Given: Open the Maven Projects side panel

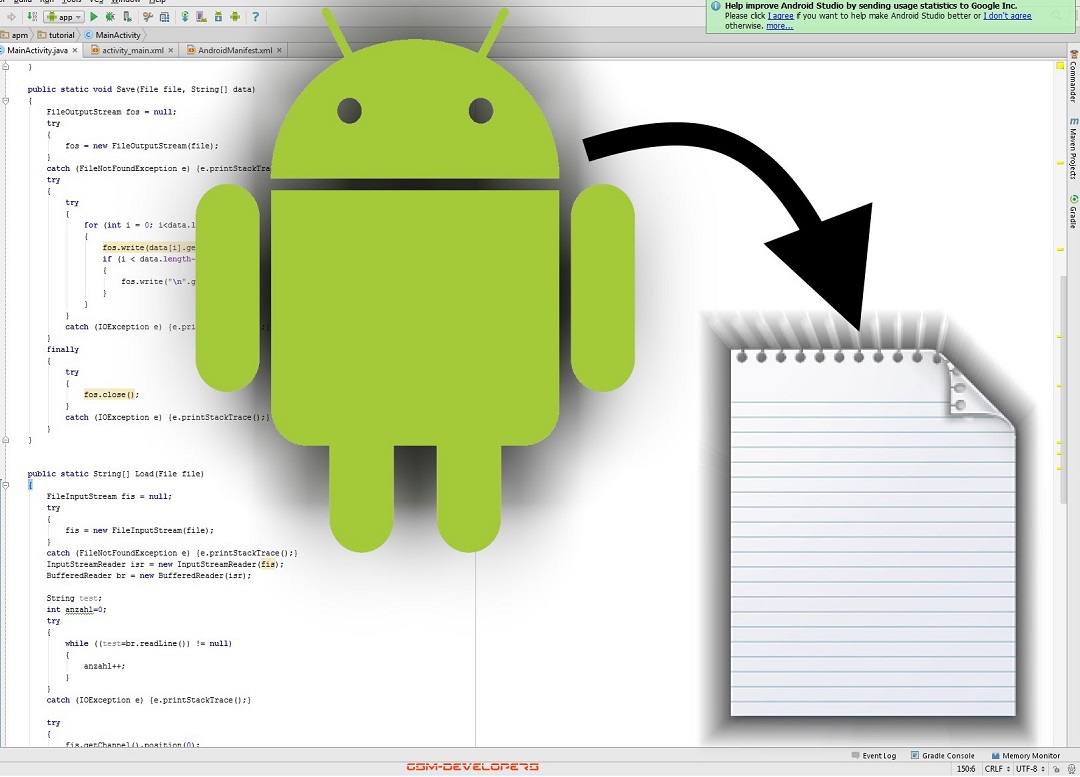Looking at the screenshot, I should coord(1073,149).
